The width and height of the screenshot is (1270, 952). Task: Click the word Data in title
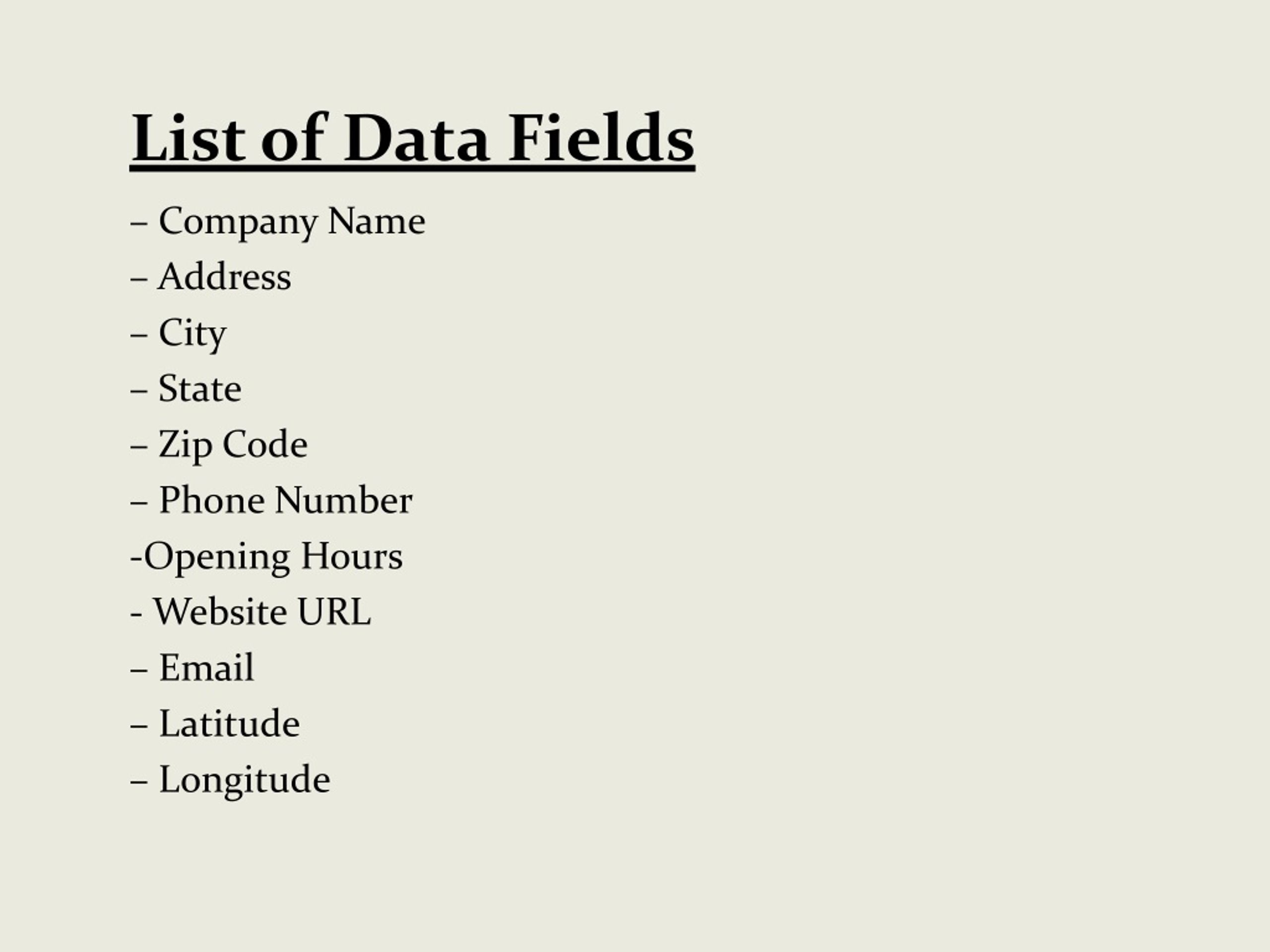[x=416, y=138]
